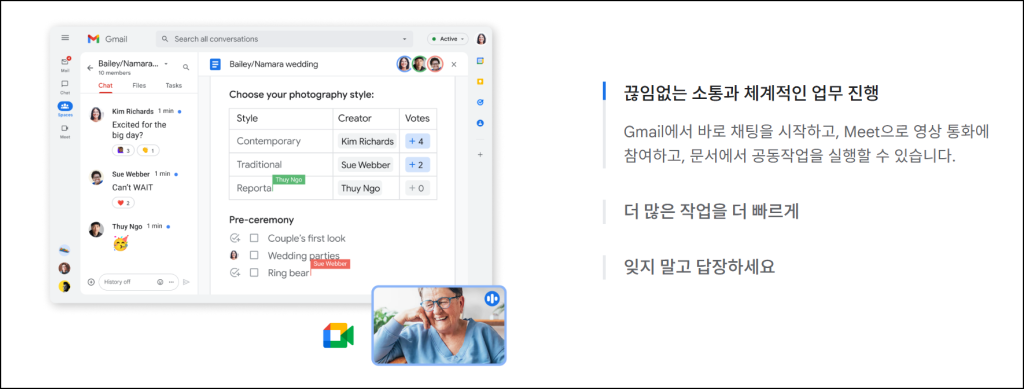
Task: Click the Search all conversations field
Action: [285, 39]
